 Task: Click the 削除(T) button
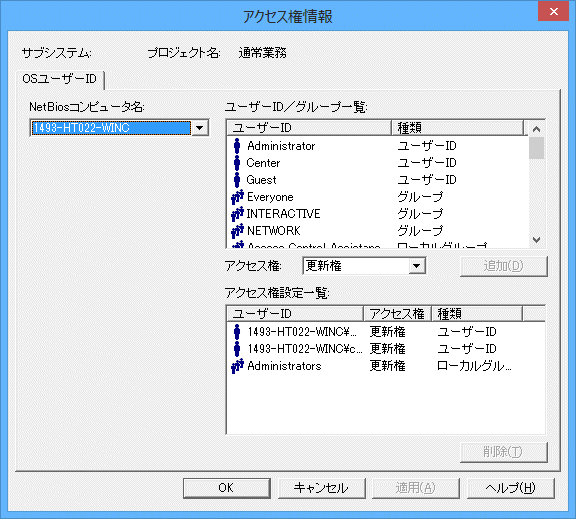pyautogui.click(x=503, y=452)
